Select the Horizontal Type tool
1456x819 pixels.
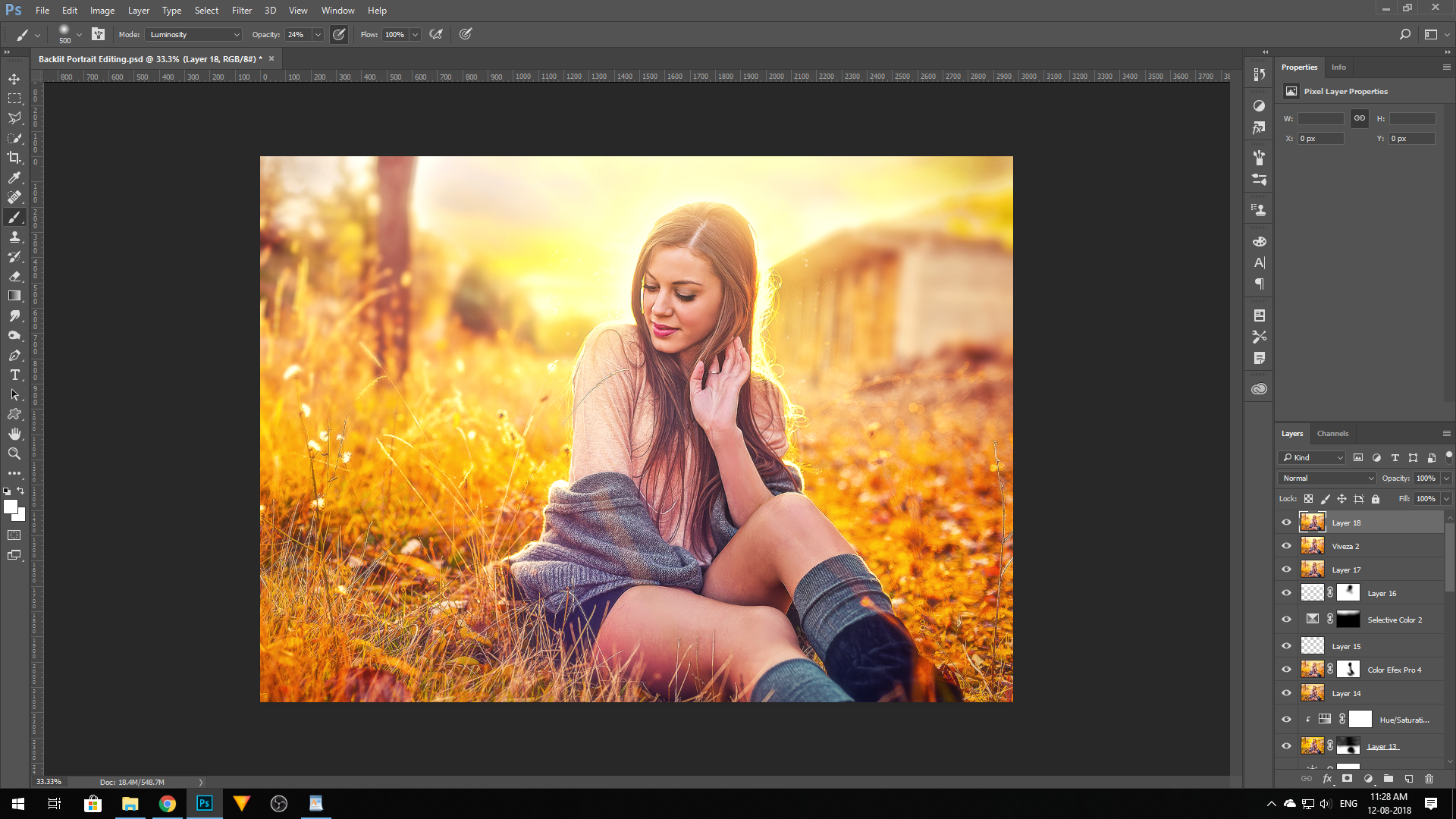tap(14, 375)
